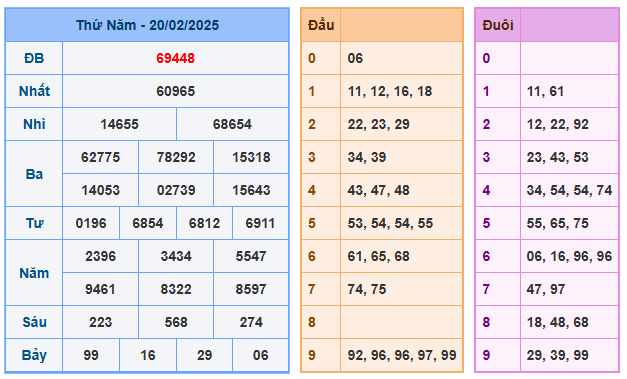This screenshot has width=627, height=379.
Task: Click Đầu row 5 values 53, 54, 54, 55
Action: pyautogui.click(x=390, y=223)
